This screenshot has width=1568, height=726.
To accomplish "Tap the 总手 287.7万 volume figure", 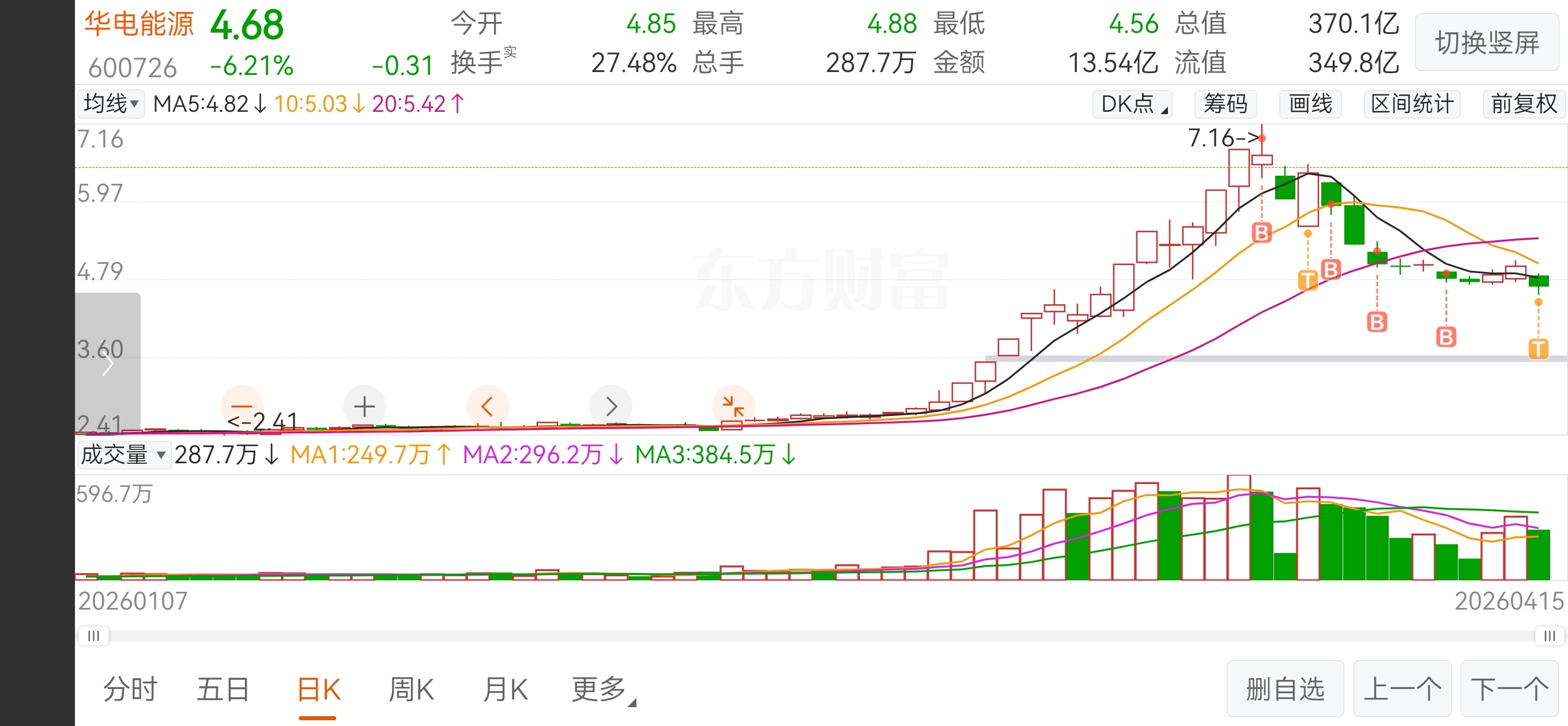I will click(x=804, y=63).
